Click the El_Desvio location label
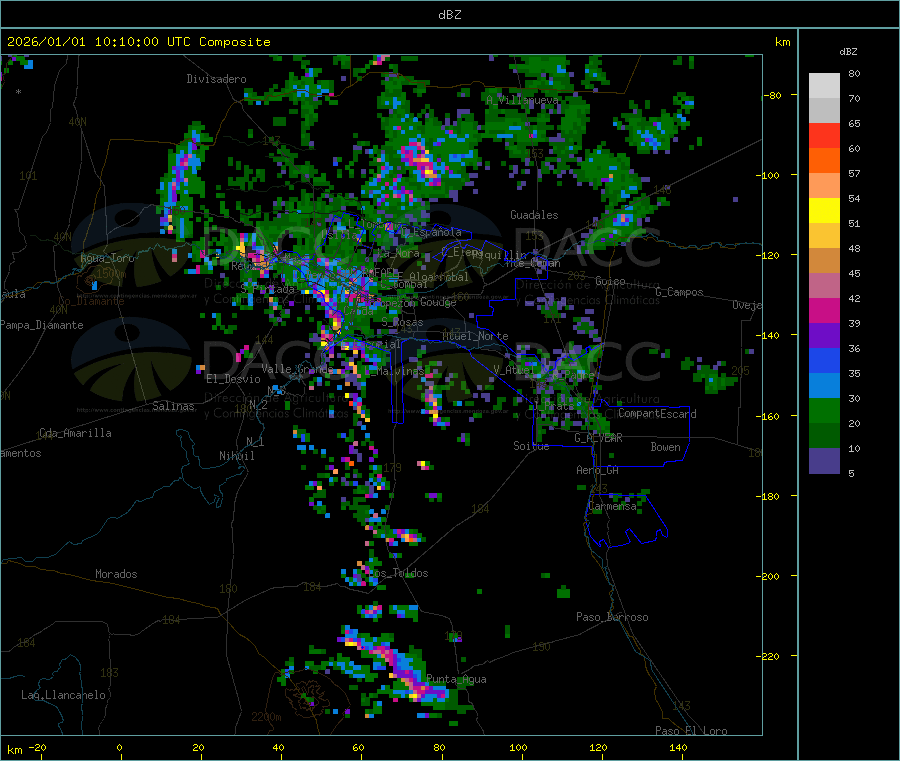This screenshot has height=761, width=900. [x=233, y=379]
